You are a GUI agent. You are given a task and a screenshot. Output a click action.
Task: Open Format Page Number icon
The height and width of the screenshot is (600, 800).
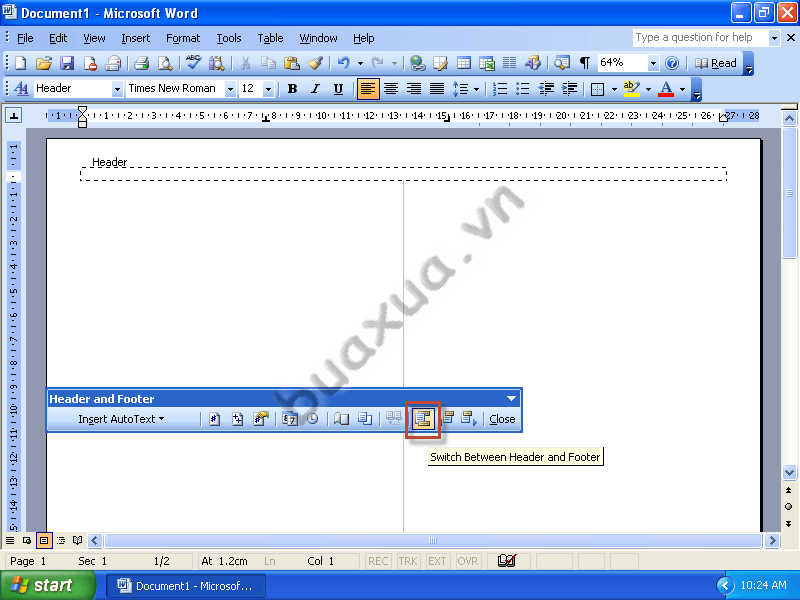pyautogui.click(x=261, y=419)
